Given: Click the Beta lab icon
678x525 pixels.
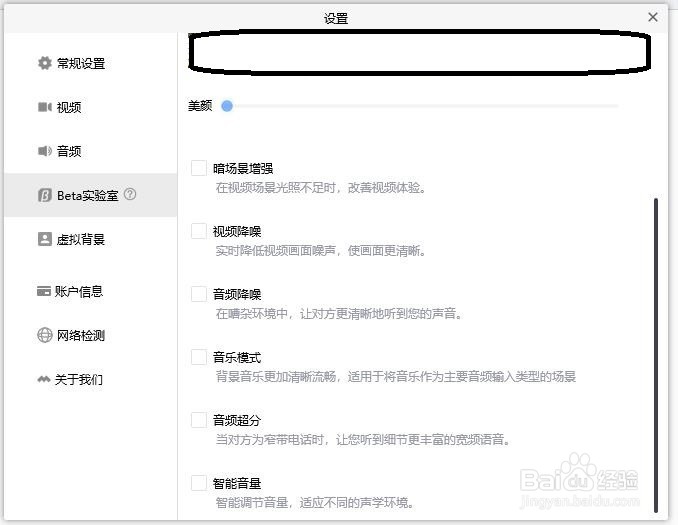Looking at the screenshot, I should pos(45,195).
